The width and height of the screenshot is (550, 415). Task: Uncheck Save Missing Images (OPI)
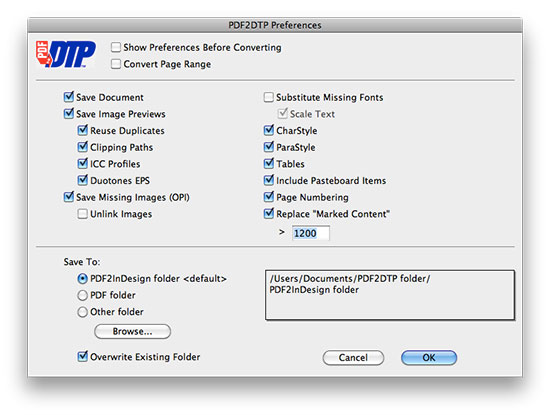pos(69,197)
